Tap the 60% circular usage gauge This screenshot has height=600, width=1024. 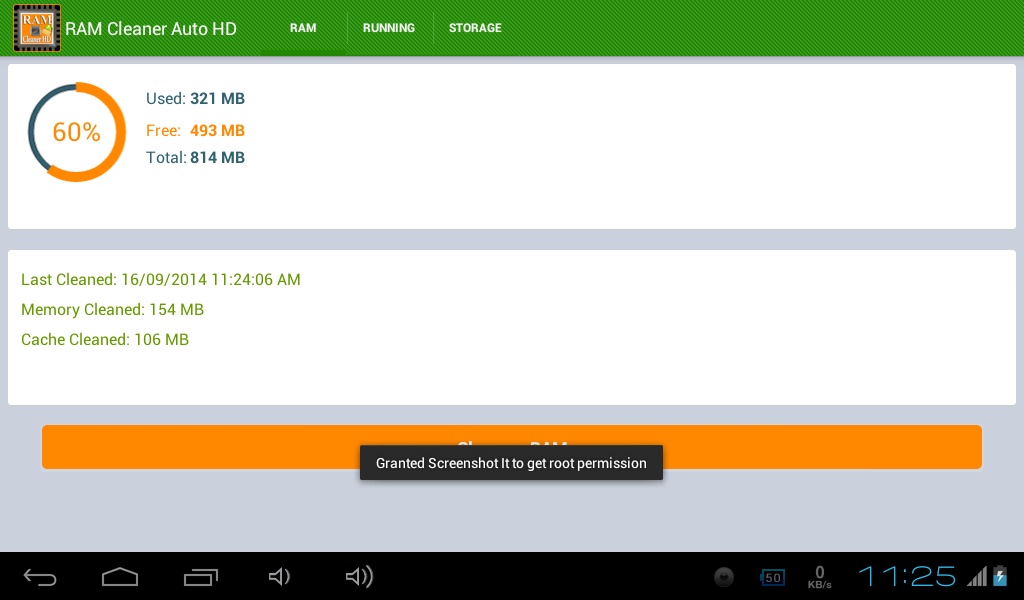coord(76,132)
